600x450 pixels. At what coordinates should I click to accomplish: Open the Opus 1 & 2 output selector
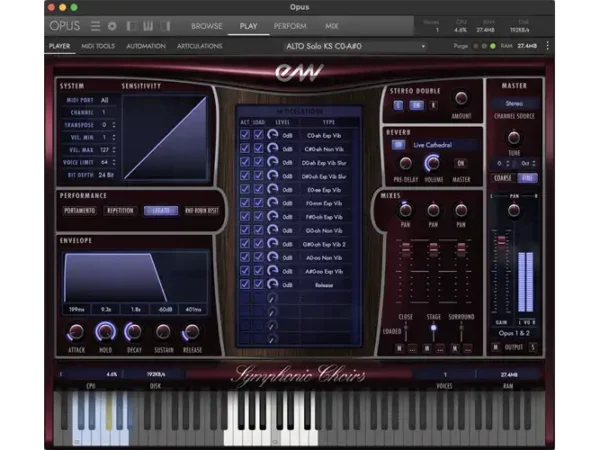tap(514, 333)
